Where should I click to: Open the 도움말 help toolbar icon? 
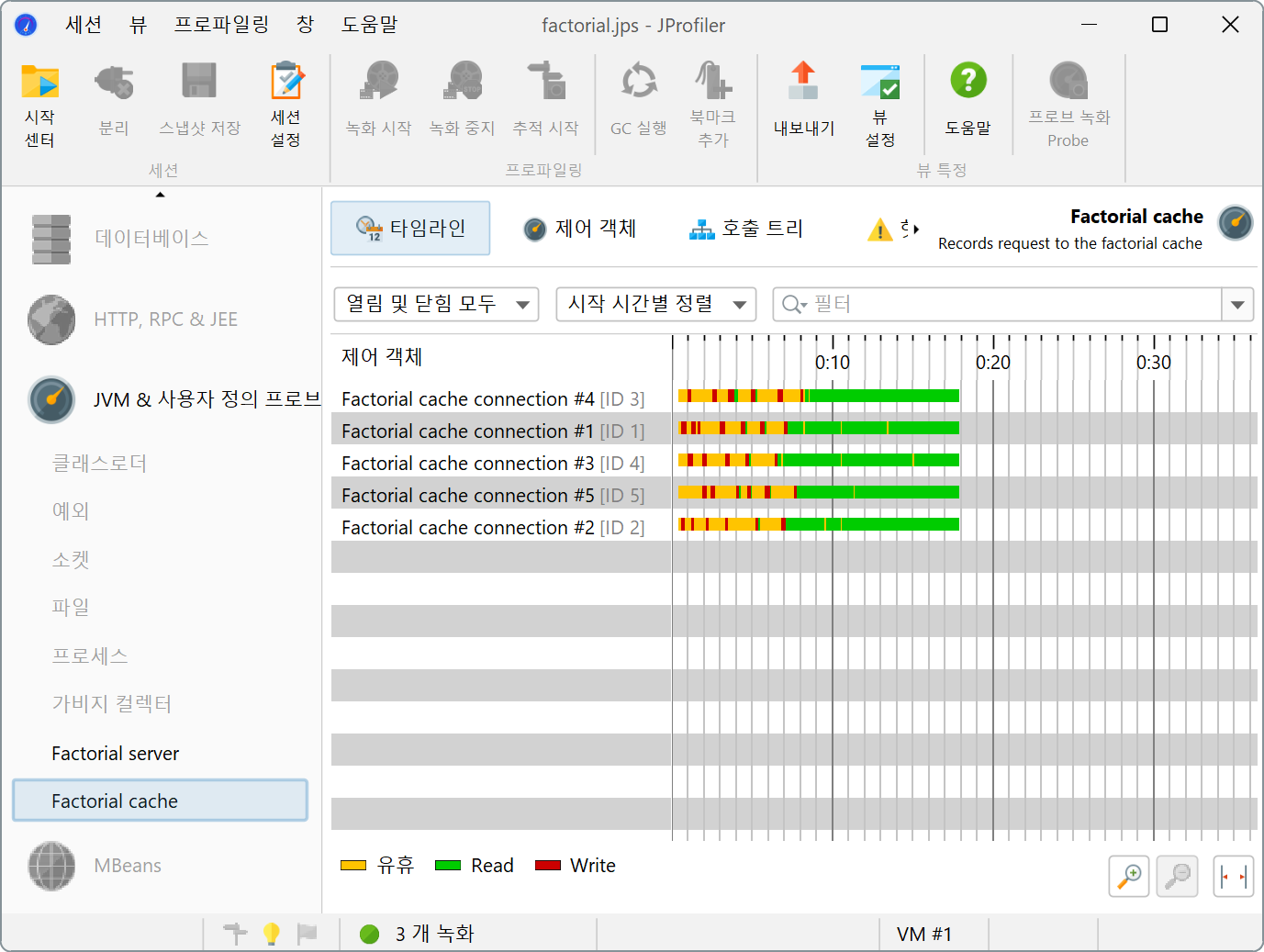tap(968, 101)
